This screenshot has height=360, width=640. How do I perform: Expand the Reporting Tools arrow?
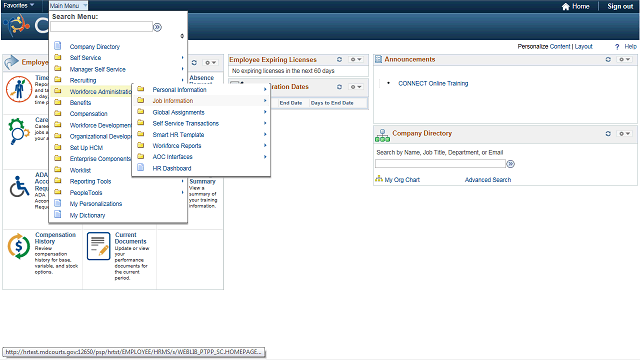(182, 181)
